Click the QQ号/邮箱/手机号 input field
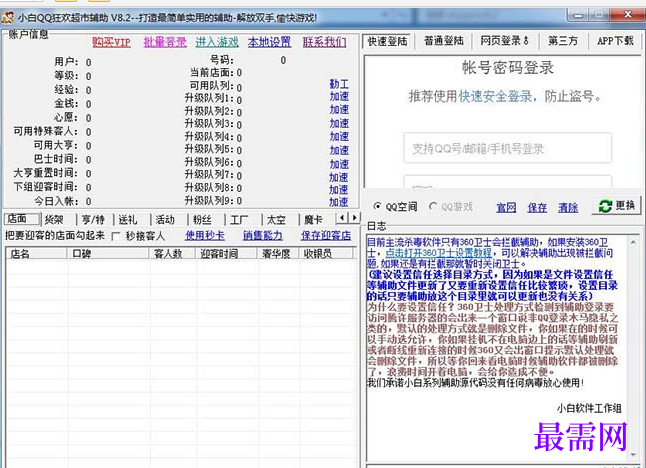The height and width of the screenshot is (468, 646). pyautogui.click(x=508, y=148)
